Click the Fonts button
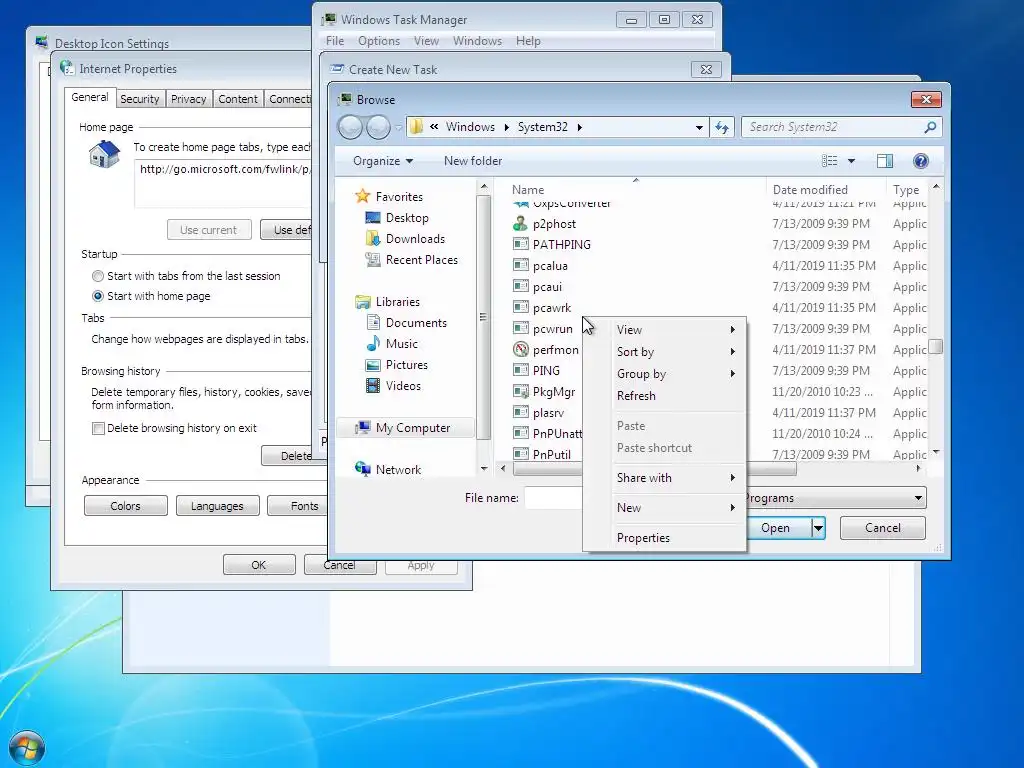1024x768 pixels. [x=298, y=506]
